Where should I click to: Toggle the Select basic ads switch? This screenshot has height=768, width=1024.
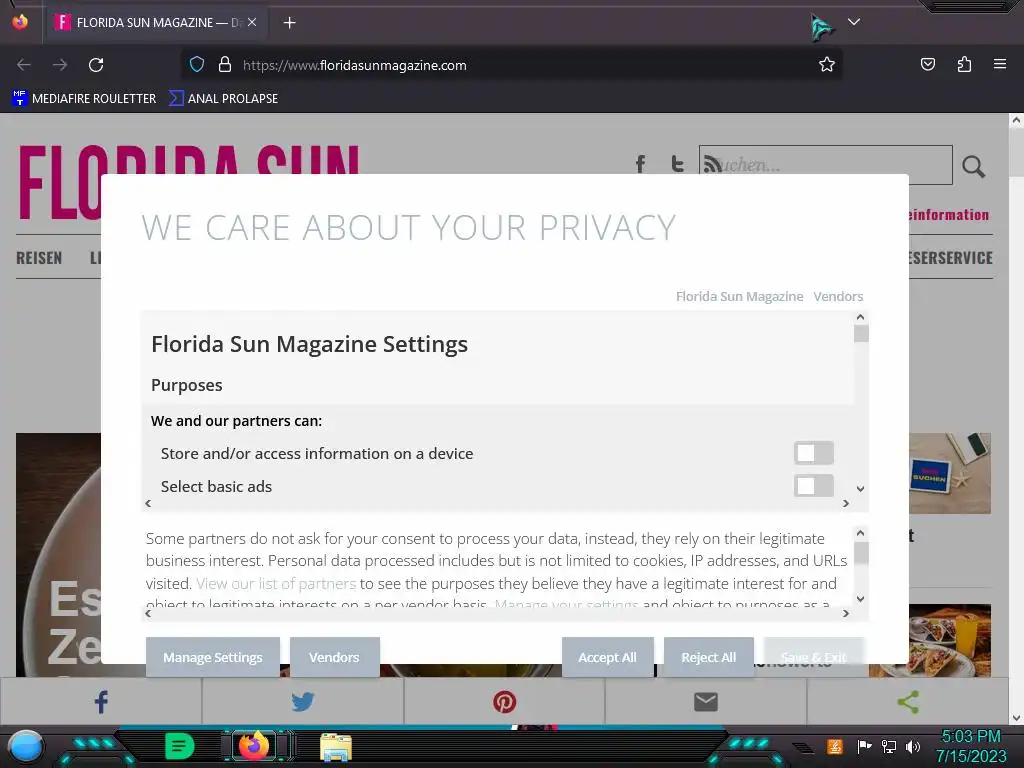(814, 486)
